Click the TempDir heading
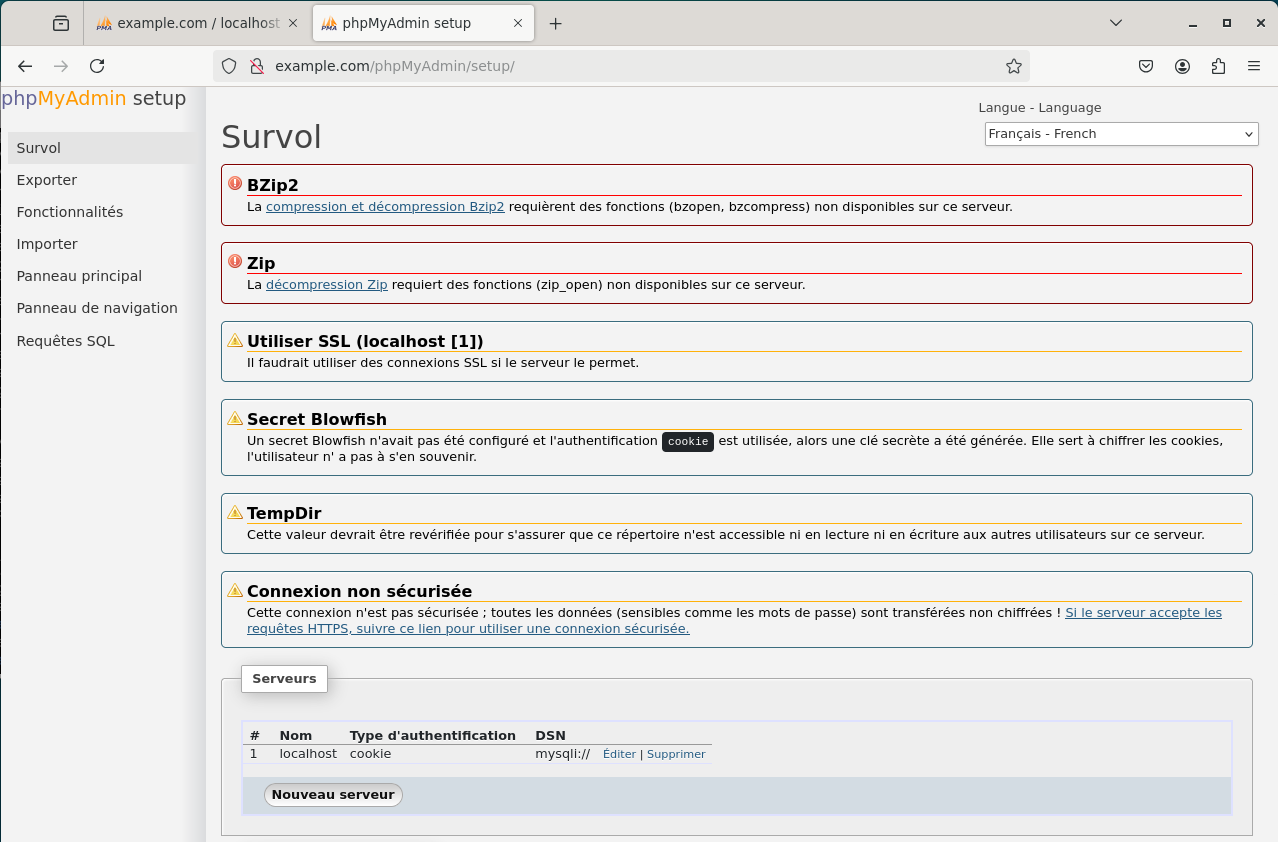Viewport: 1278px width, 842px height. point(284,514)
